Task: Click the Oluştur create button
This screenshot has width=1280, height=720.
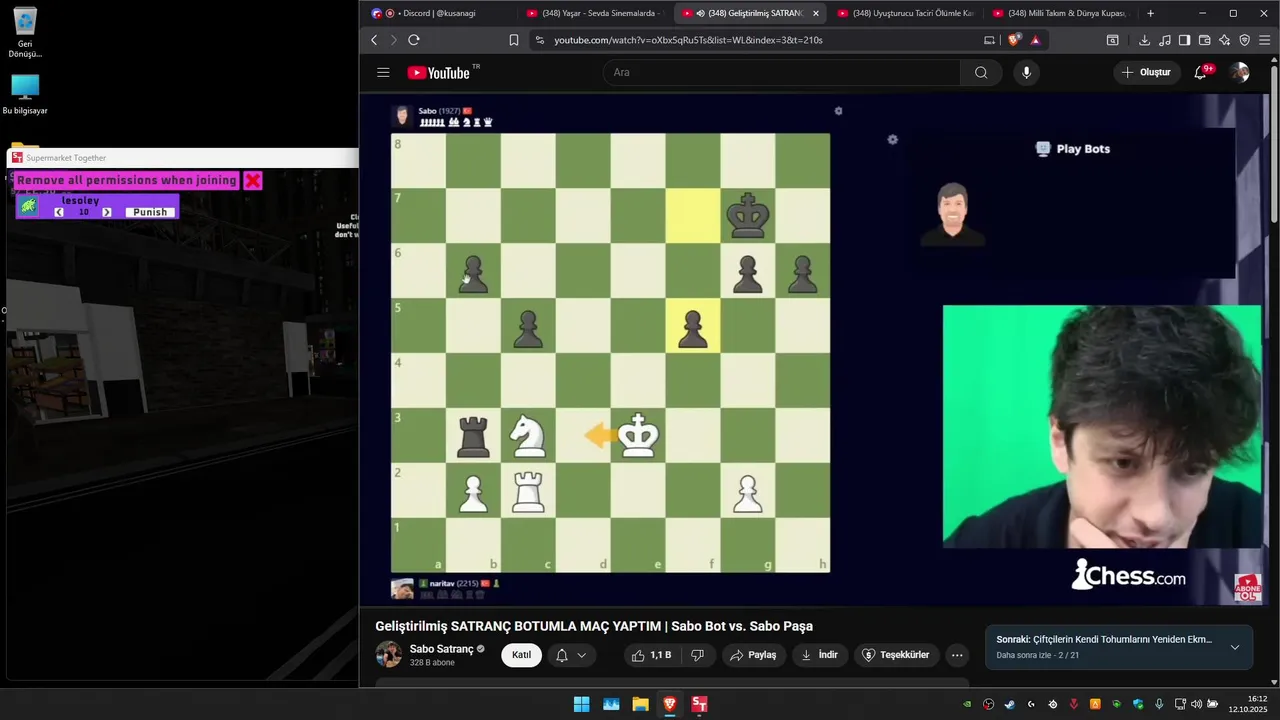Action: [x=1146, y=72]
